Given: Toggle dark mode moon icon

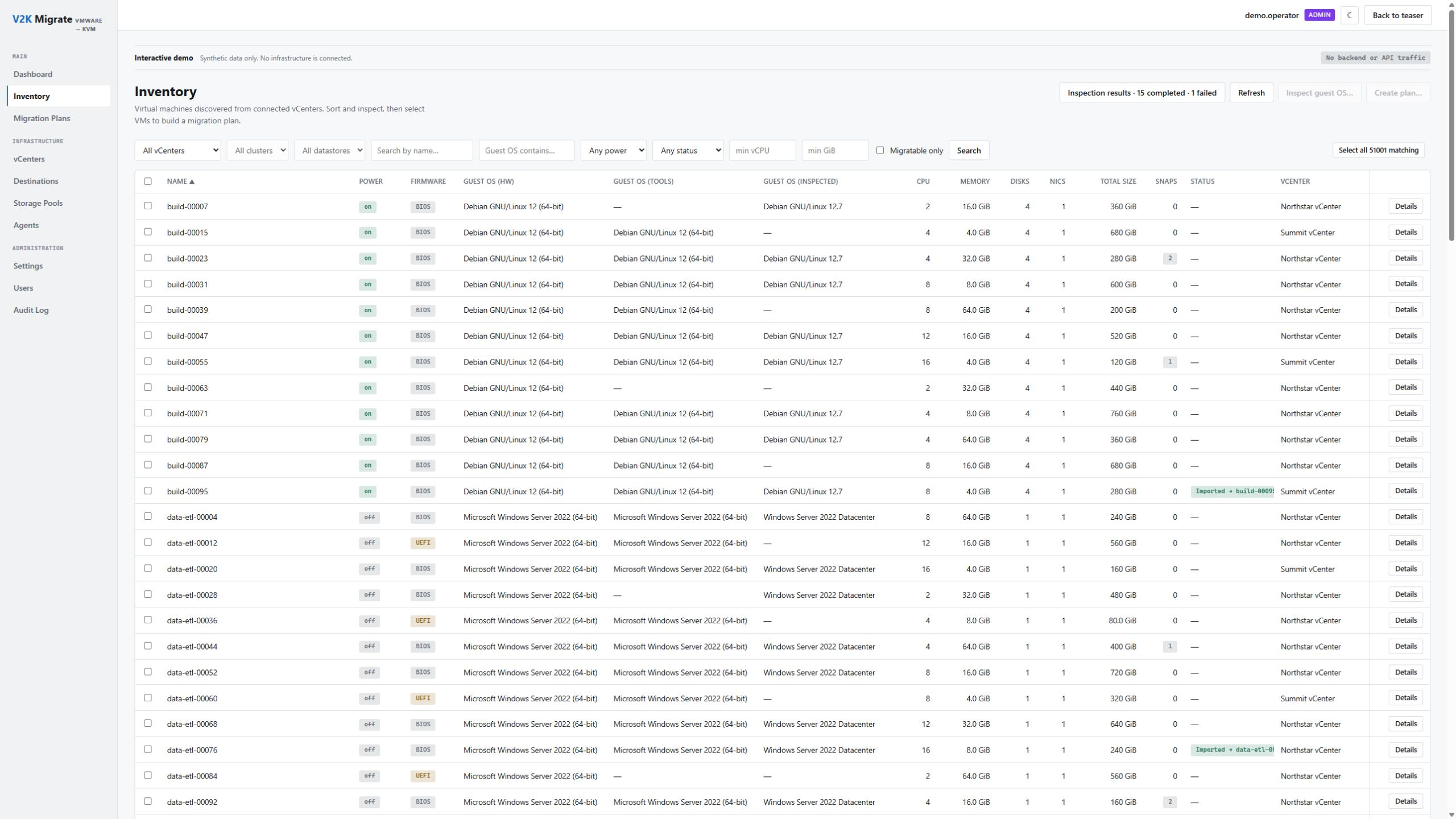Looking at the screenshot, I should [1349, 15].
